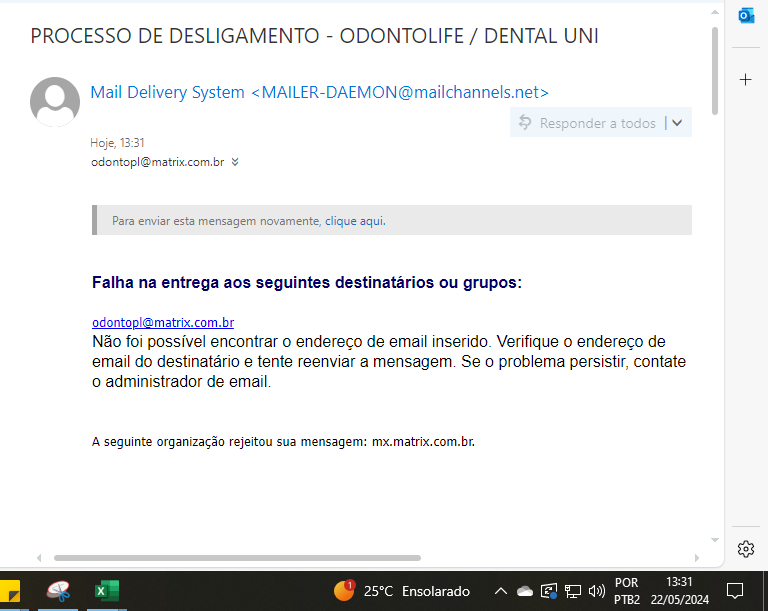
Task: Switch keyboard language POR PTB2
Action: [626, 591]
